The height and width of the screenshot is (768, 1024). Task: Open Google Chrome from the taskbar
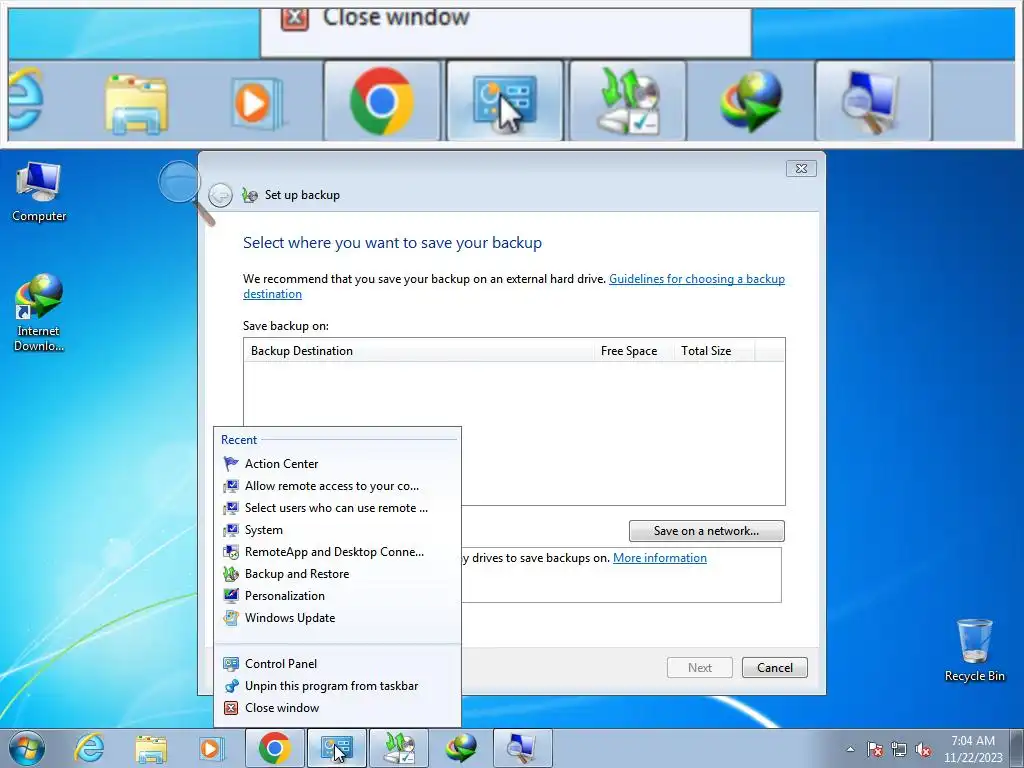pos(274,748)
